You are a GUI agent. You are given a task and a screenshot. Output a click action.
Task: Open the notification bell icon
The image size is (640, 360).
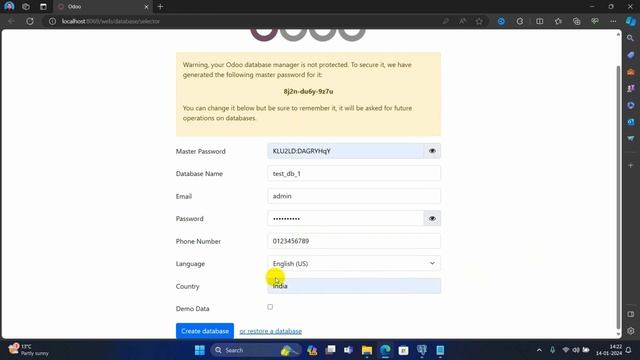pos(629,350)
